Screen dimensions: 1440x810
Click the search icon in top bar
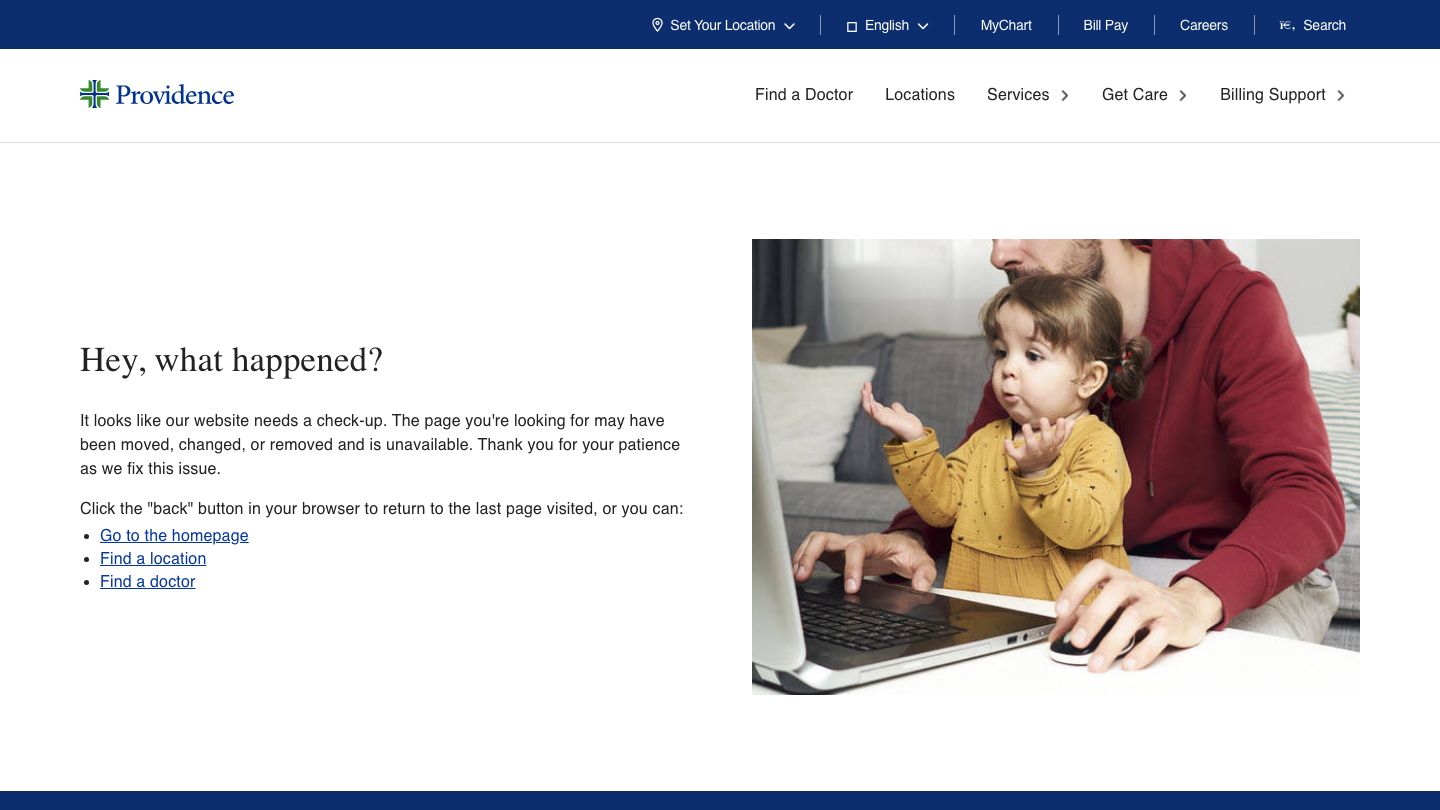coord(1287,25)
